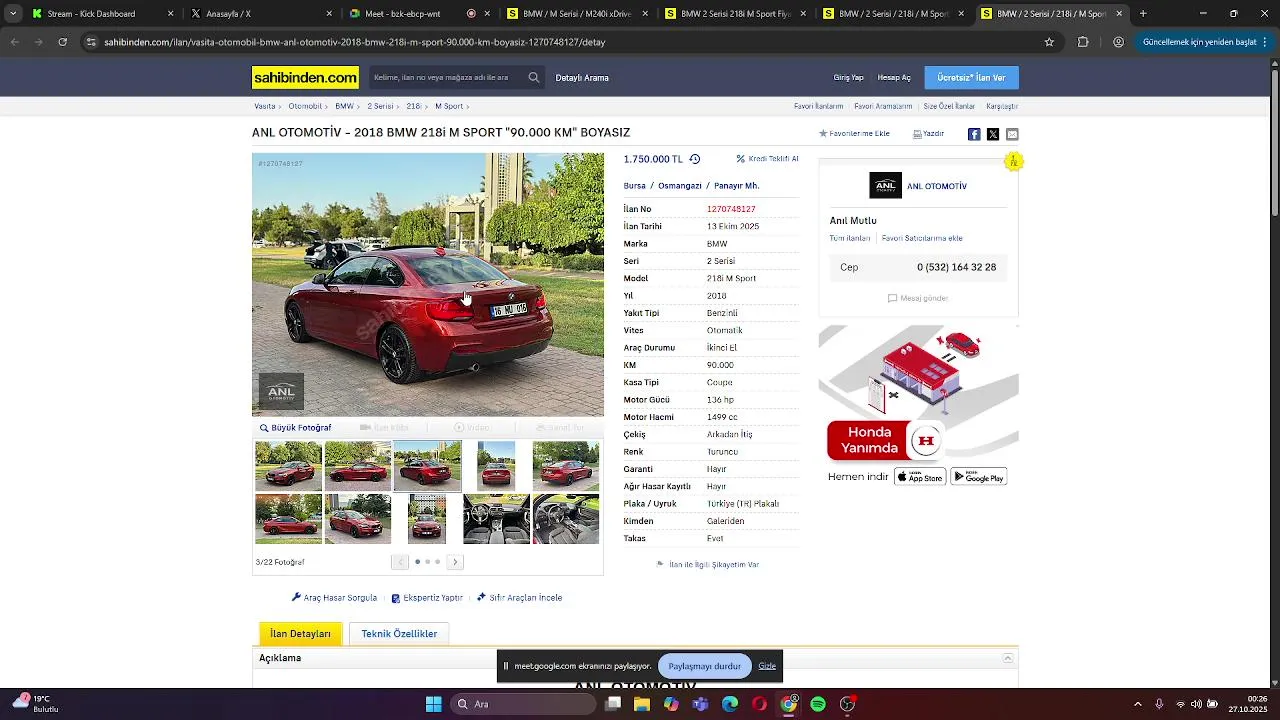Viewport: 1280px width, 720px height.
Task: Click the main BMW photo
Action: click(x=428, y=284)
